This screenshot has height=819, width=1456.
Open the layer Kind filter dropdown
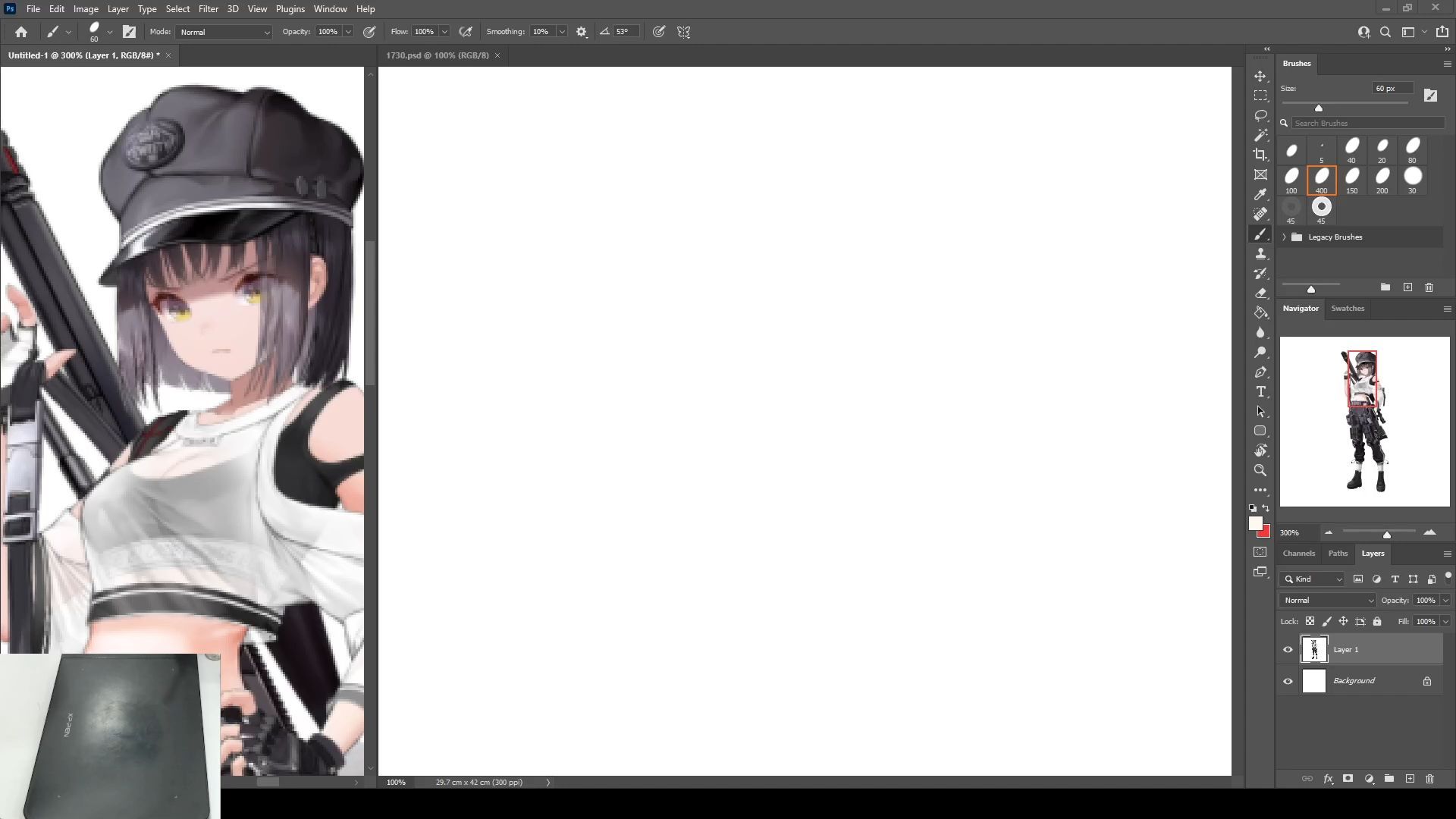click(x=1313, y=579)
